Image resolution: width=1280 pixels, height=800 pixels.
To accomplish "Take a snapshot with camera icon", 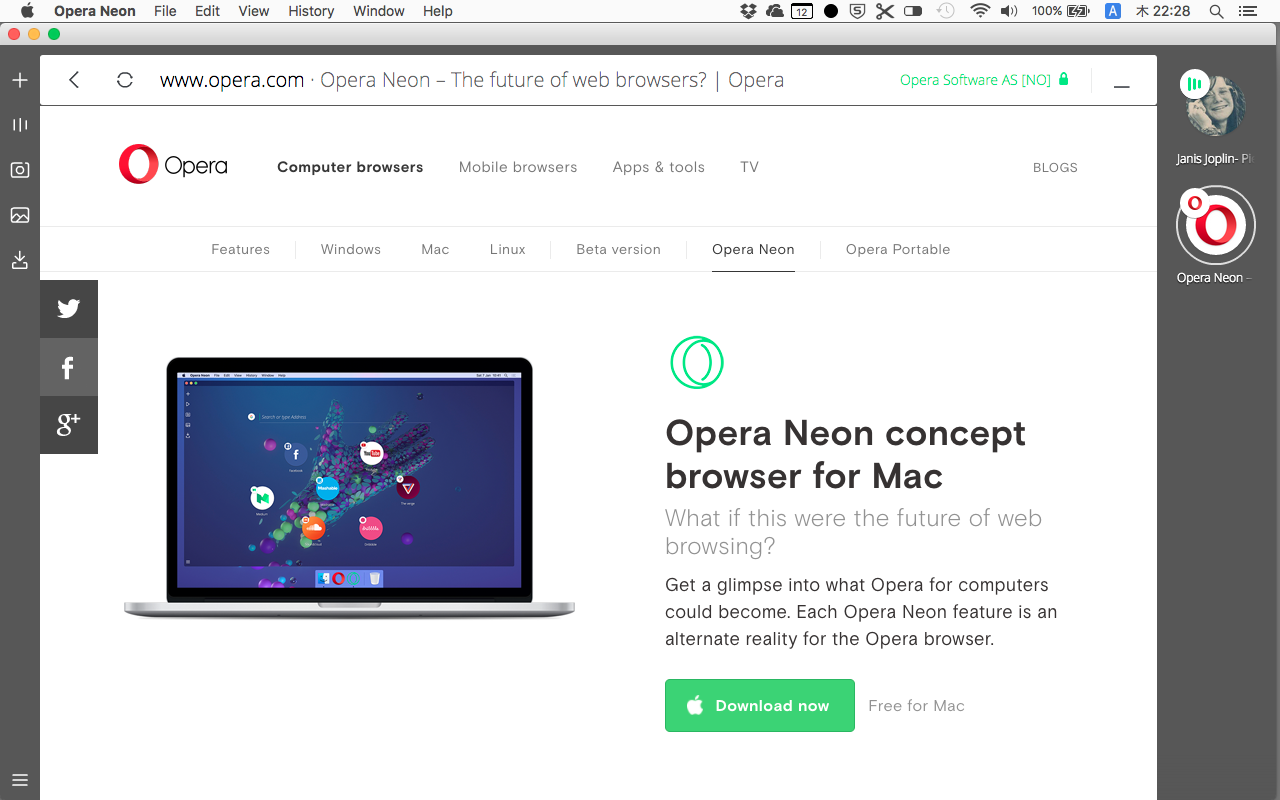I will click(x=20, y=170).
